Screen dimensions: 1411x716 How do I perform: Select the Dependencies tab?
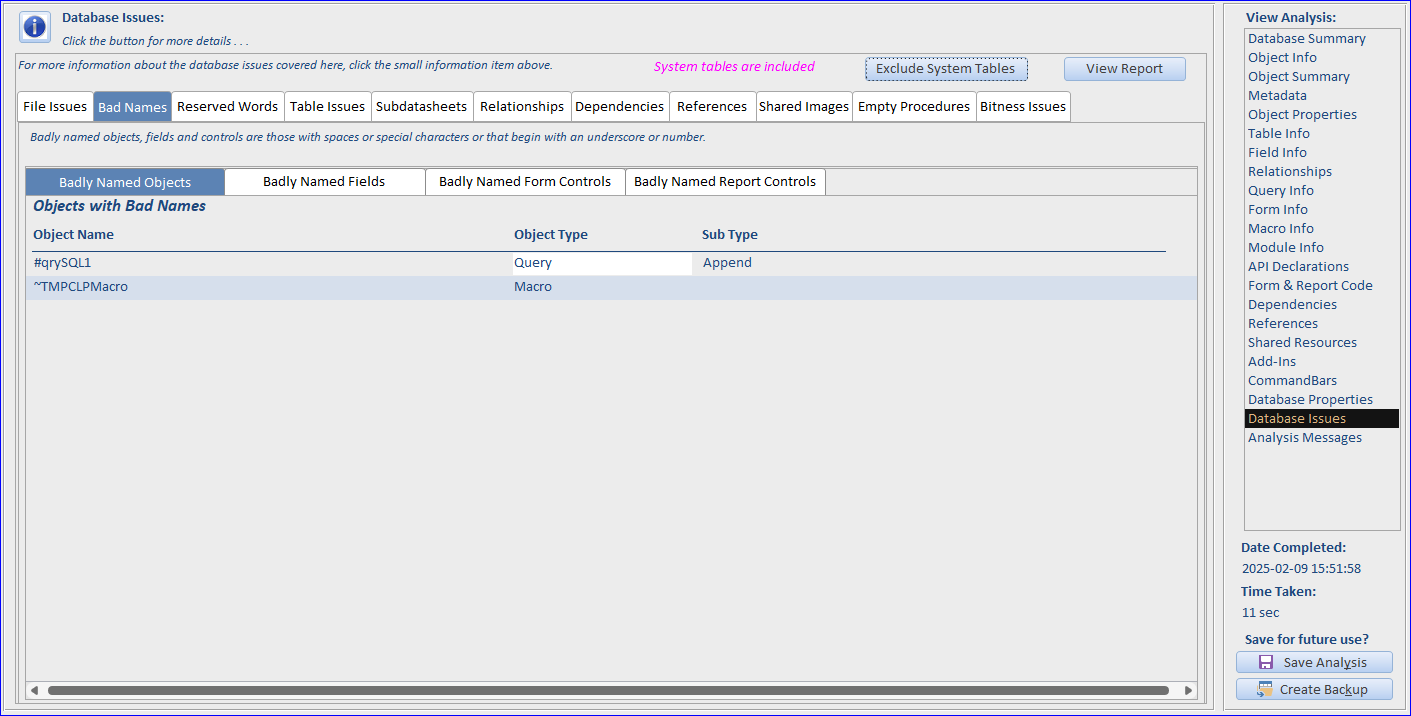(620, 107)
